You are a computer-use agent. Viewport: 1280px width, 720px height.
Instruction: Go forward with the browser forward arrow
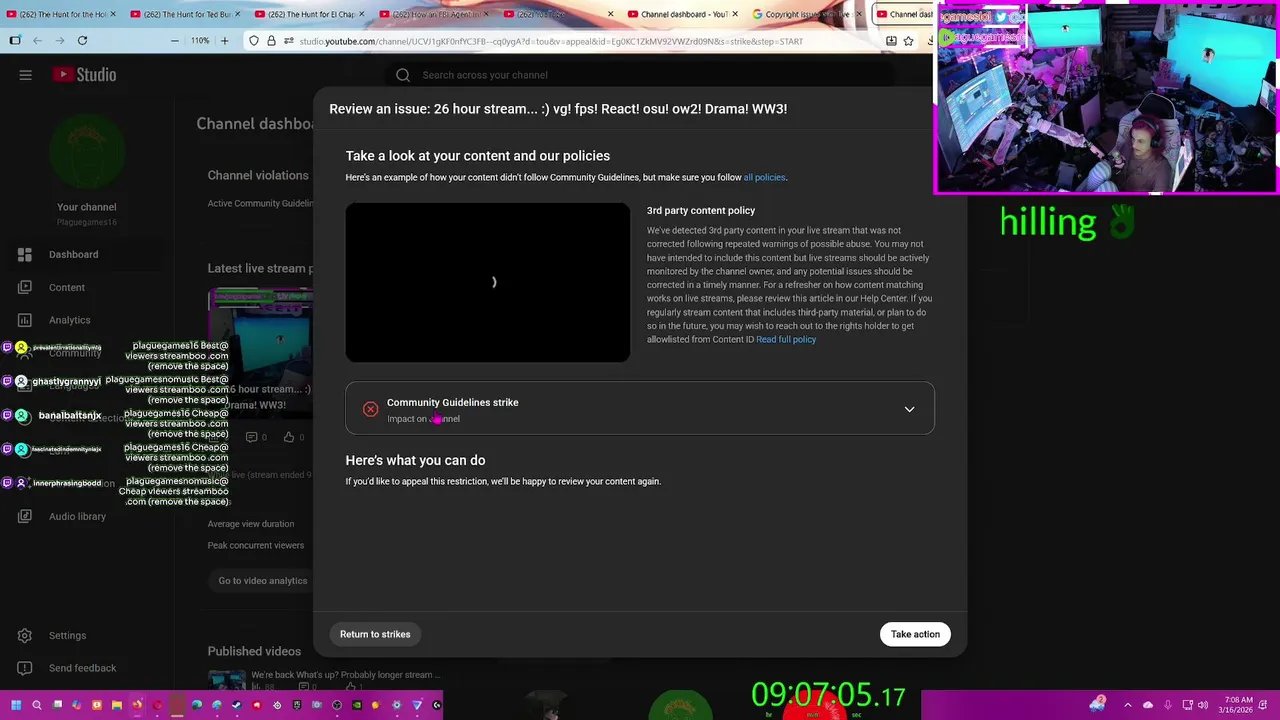point(59,41)
